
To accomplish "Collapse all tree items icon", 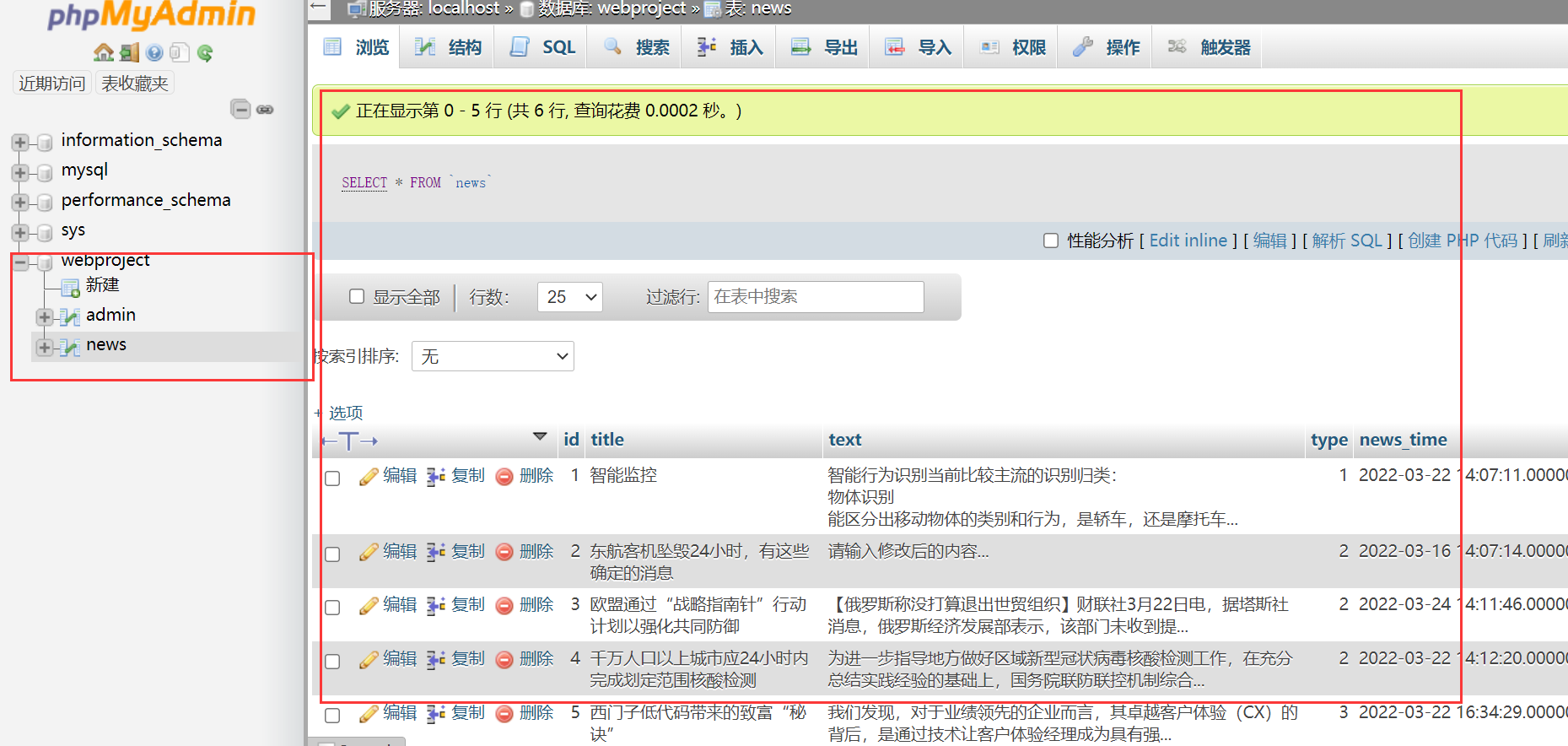I will (240, 109).
